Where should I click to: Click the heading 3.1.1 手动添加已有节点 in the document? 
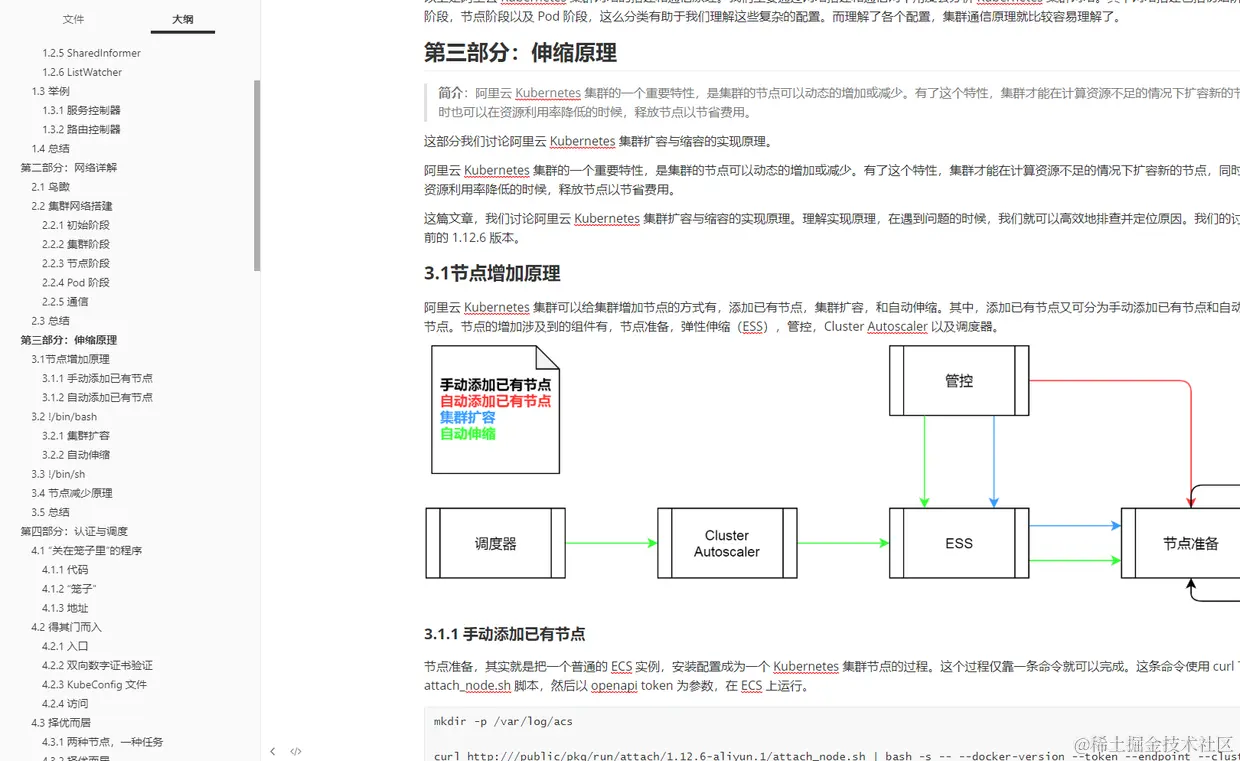(x=504, y=634)
